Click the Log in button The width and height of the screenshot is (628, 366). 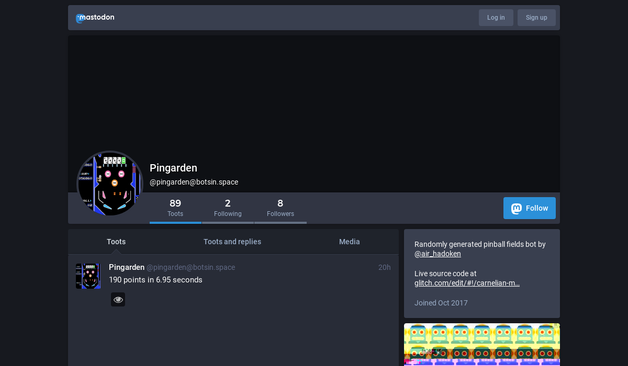coord(496,18)
